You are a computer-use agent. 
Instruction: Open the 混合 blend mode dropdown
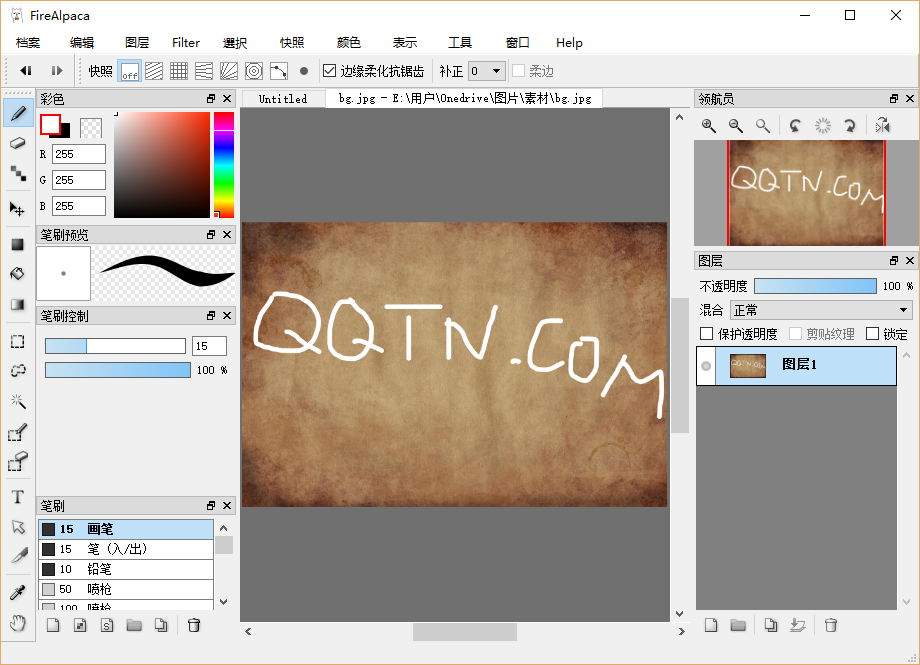pyautogui.click(x=820, y=310)
